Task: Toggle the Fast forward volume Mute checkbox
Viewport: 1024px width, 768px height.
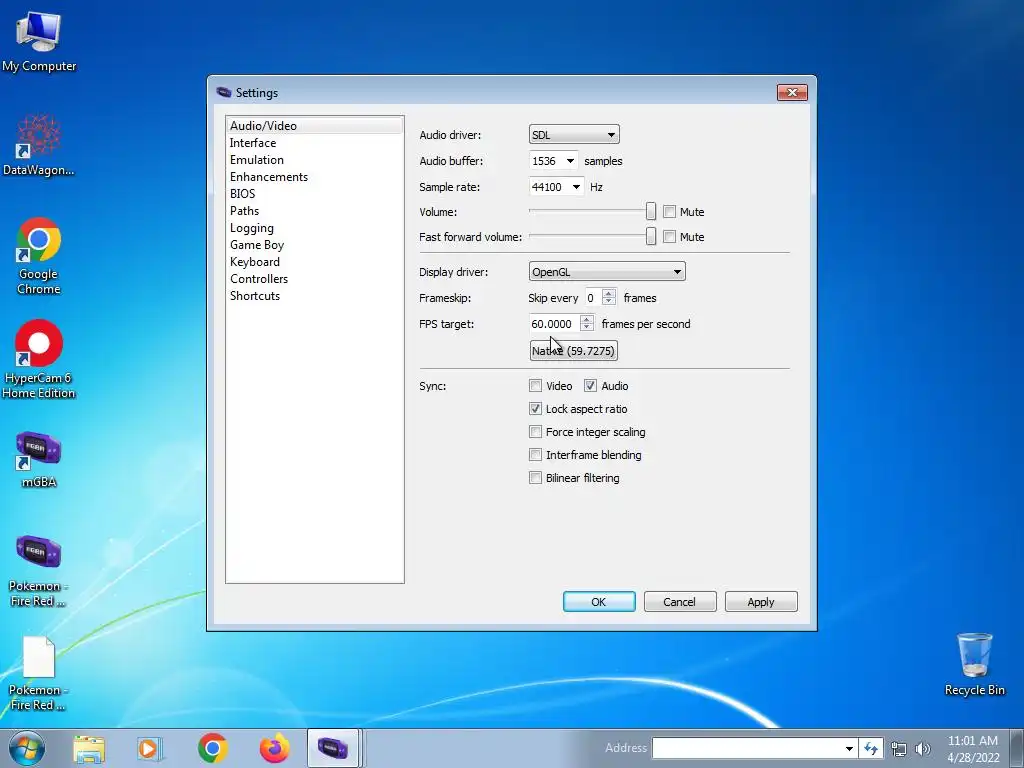Action: click(669, 236)
